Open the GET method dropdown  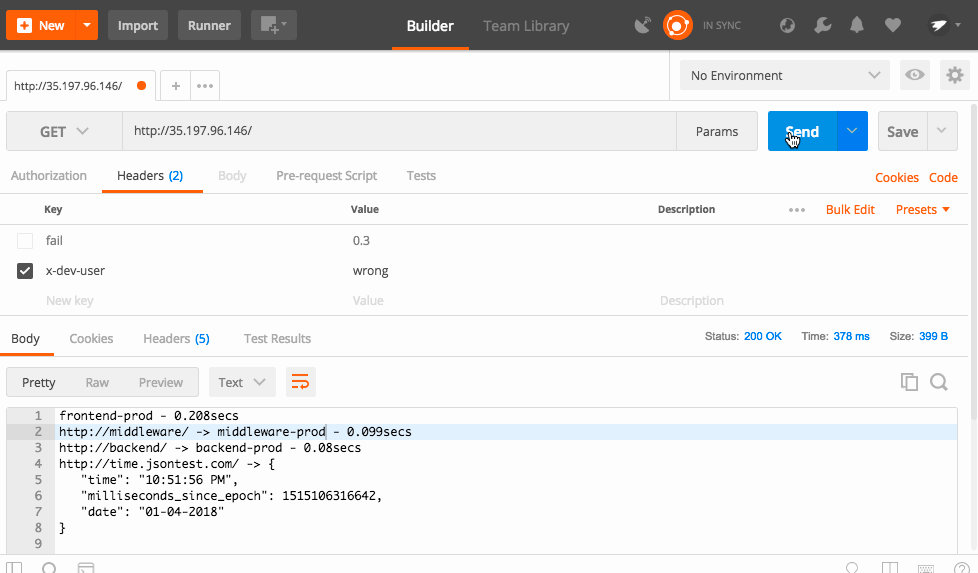(x=64, y=132)
